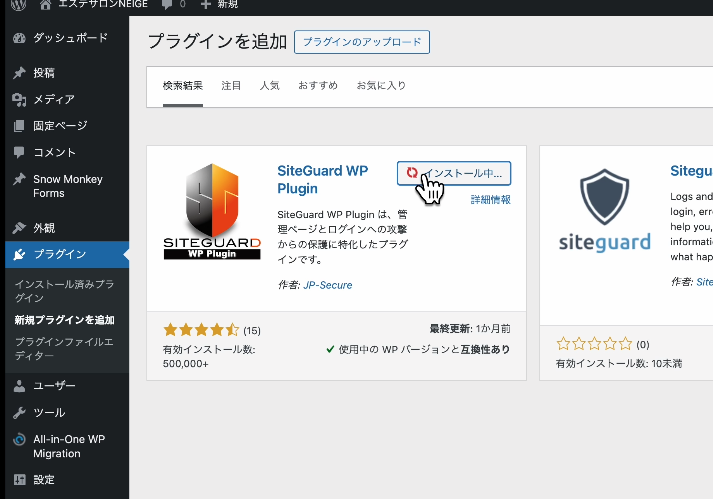Screen dimensions: 713x499
Task: Switch to 検索結果 tab
Action: click(183, 86)
